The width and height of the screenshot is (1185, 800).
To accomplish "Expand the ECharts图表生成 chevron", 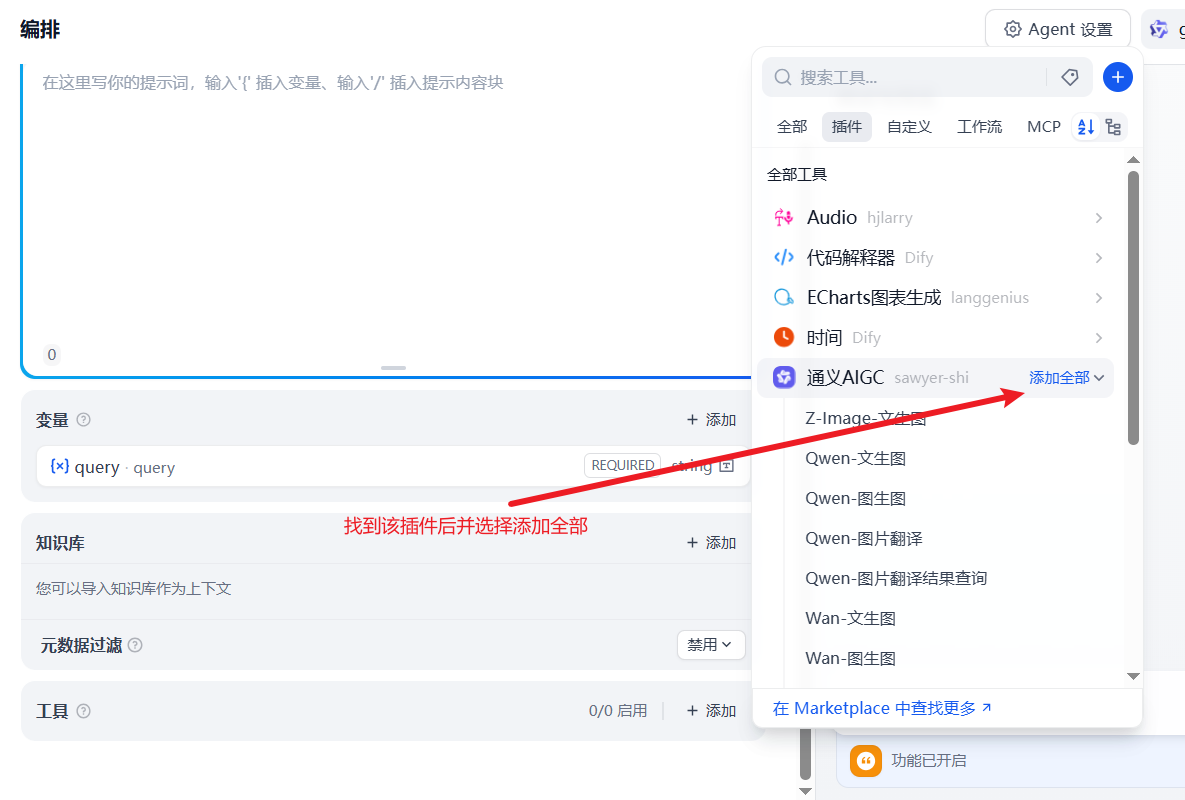I will (x=1099, y=298).
